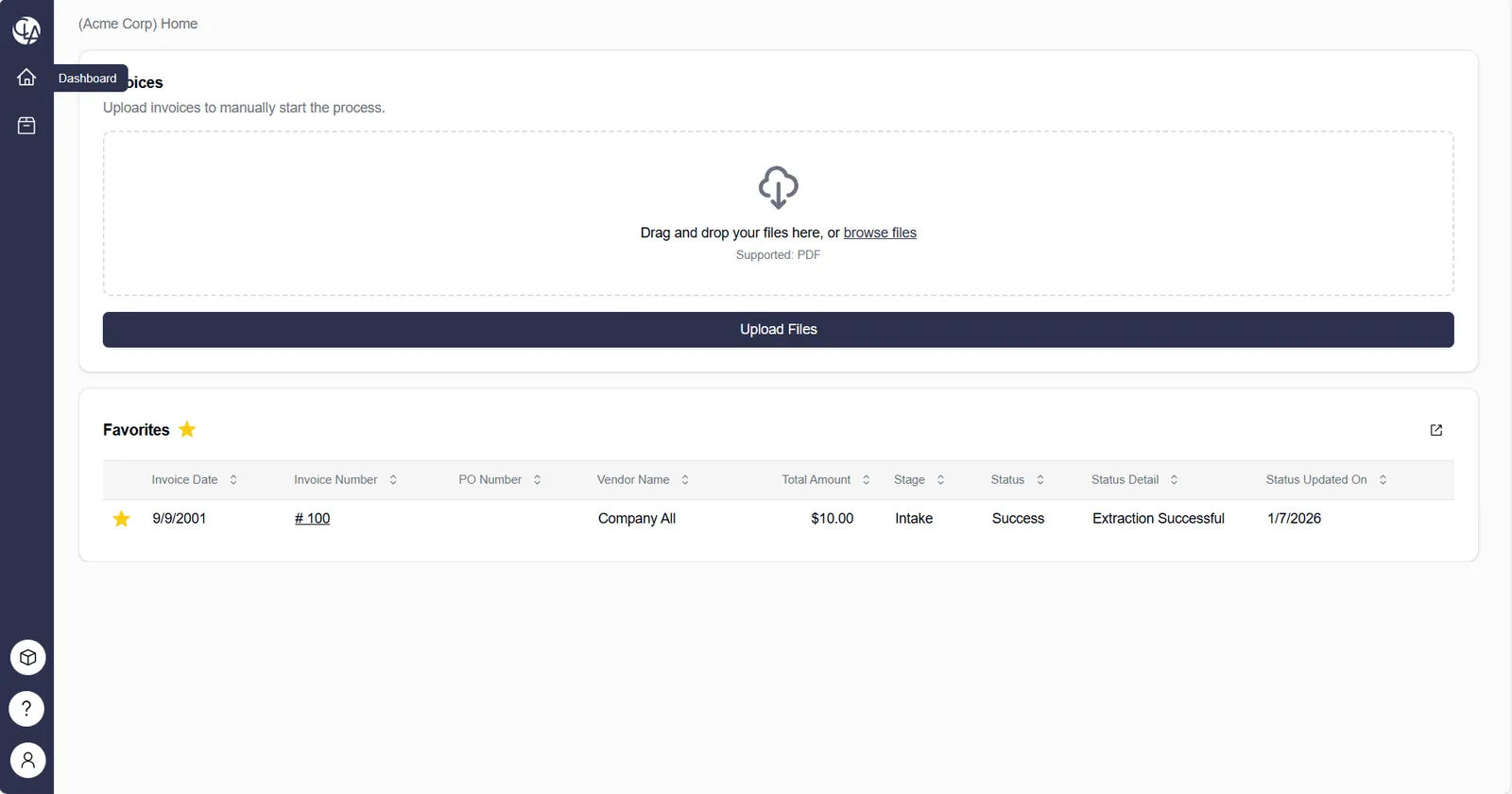
Task: Sort table by Status Updated On column
Action: click(x=1327, y=480)
